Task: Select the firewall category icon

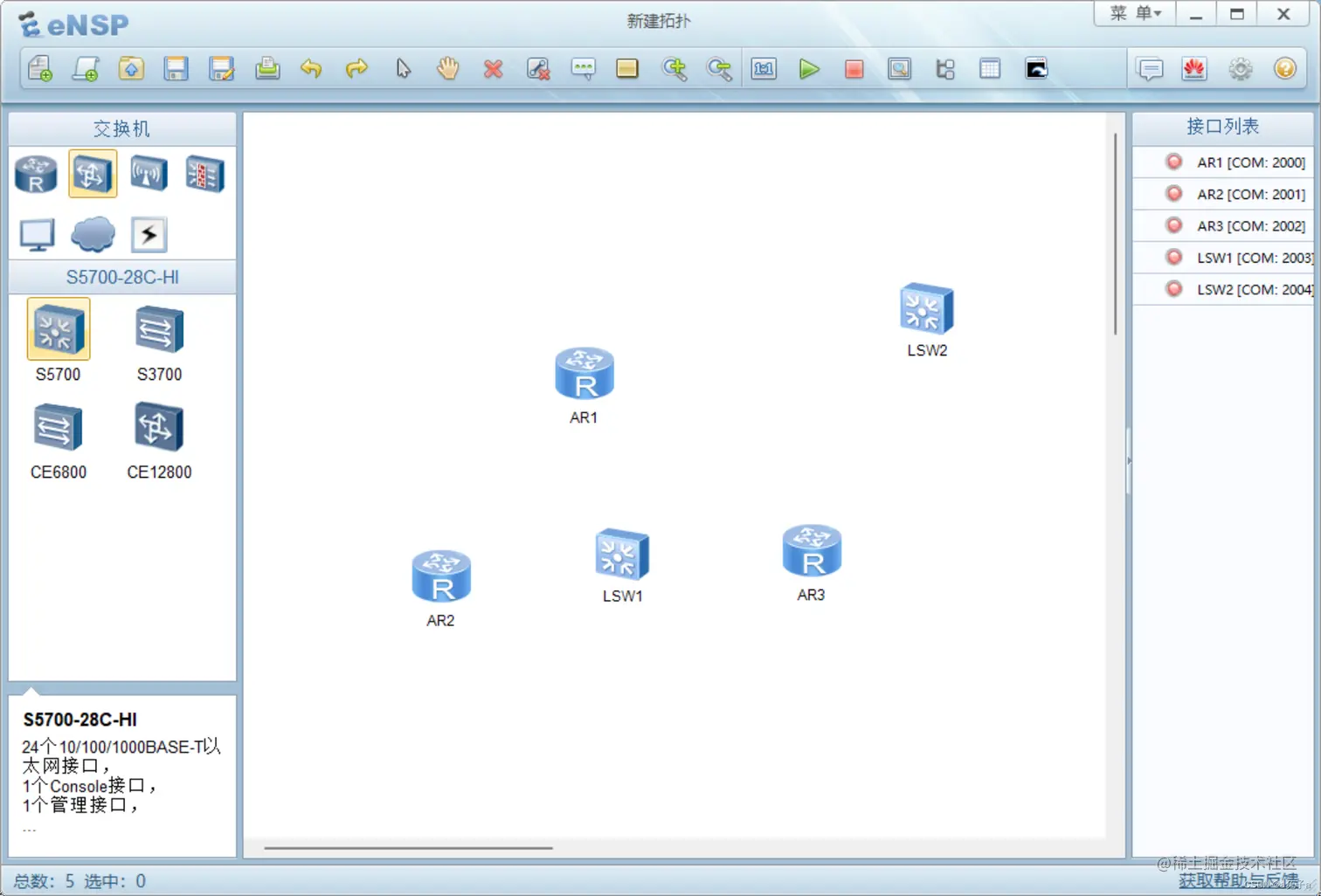Action: click(x=204, y=173)
